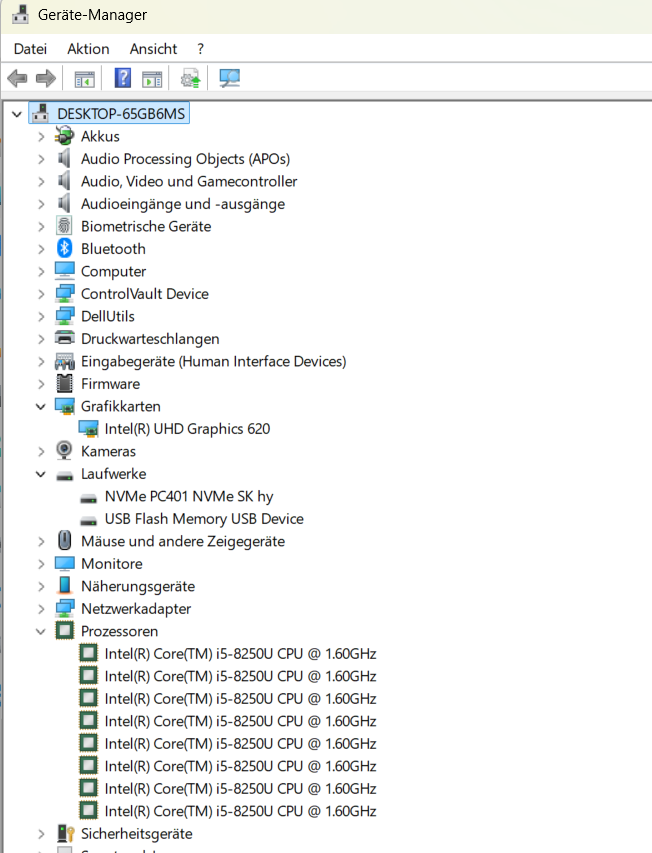Expand the Firmware category
Screen dimensions: 652x853
[x=41, y=384]
